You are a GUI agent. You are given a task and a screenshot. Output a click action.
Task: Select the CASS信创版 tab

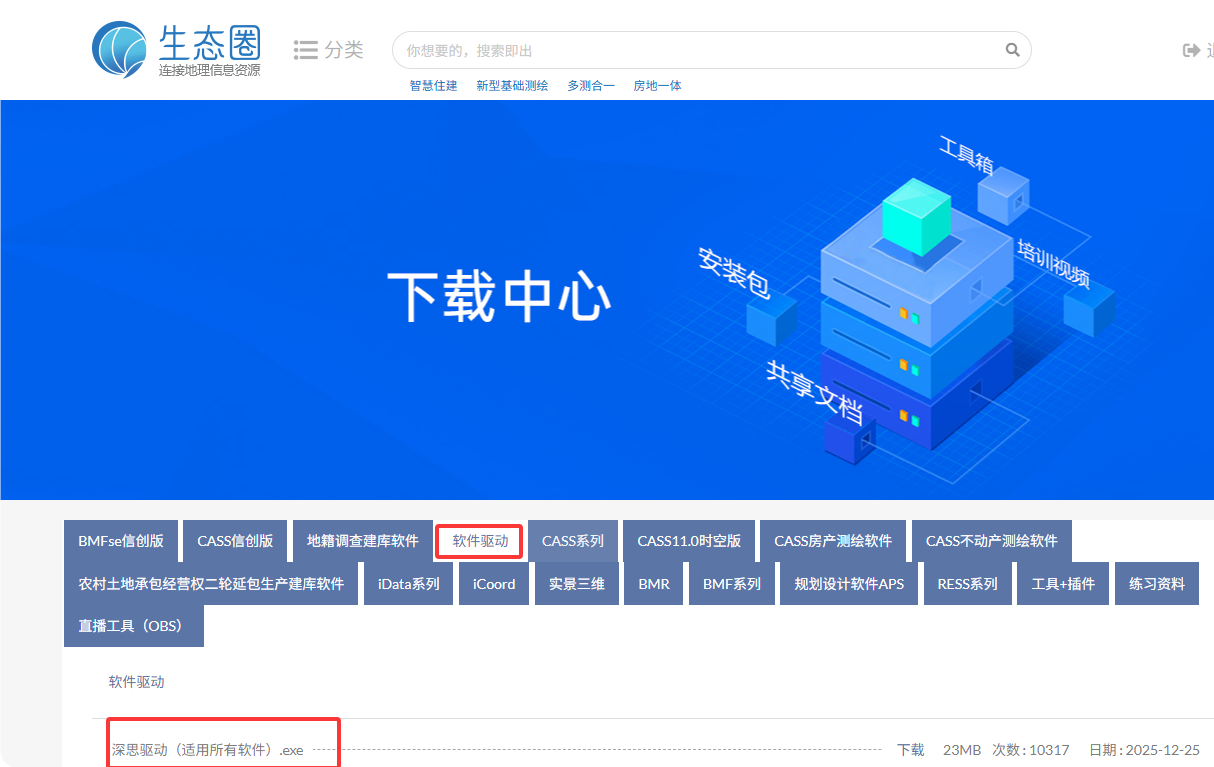tap(235, 541)
